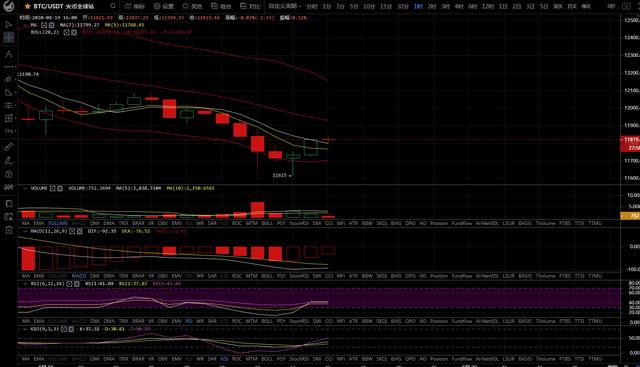Switch KDJ panel to CCI tab
640x367 pixels.
click(x=329, y=359)
